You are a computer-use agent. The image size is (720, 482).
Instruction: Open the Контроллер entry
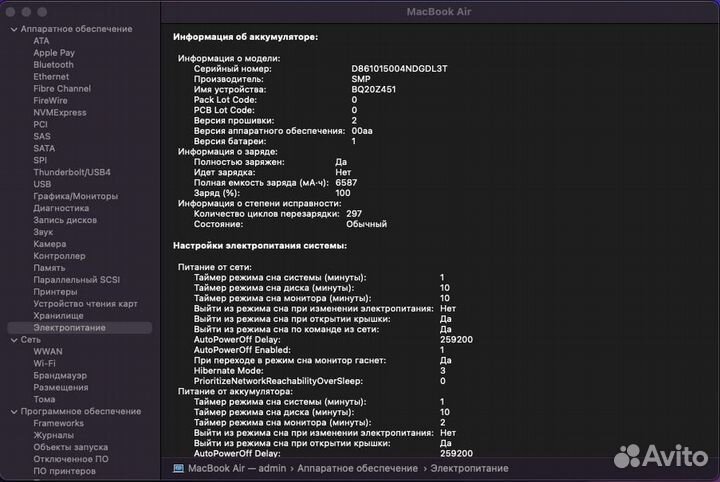point(59,256)
